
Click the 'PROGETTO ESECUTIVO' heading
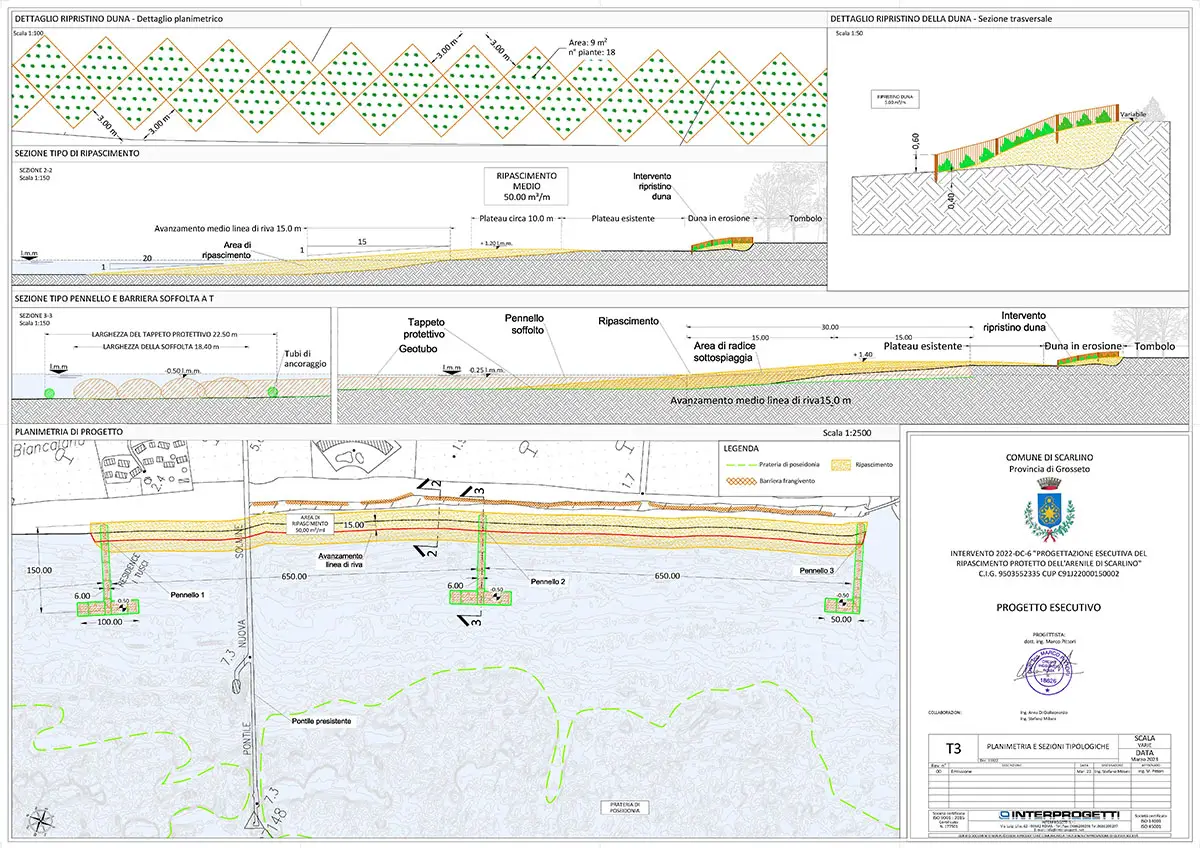click(x=1049, y=606)
